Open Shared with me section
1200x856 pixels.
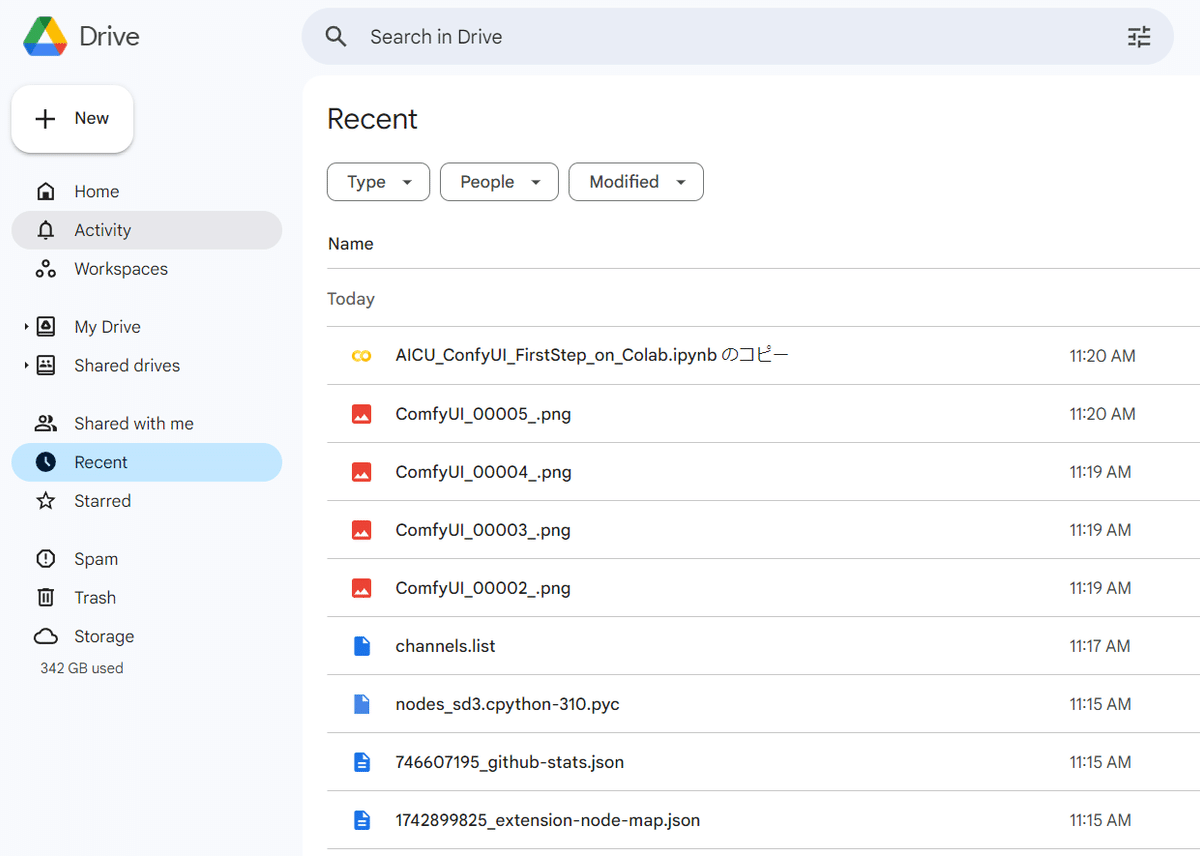147,423
